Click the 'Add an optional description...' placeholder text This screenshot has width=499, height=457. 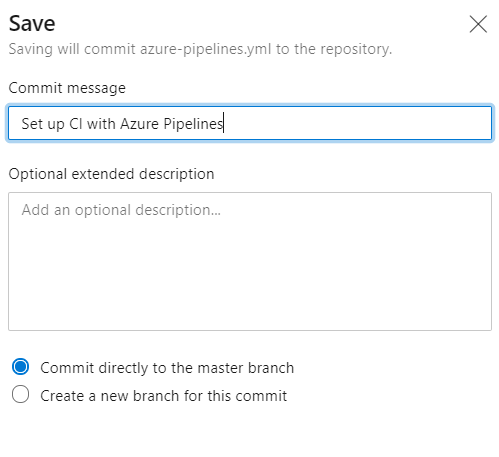(121, 210)
